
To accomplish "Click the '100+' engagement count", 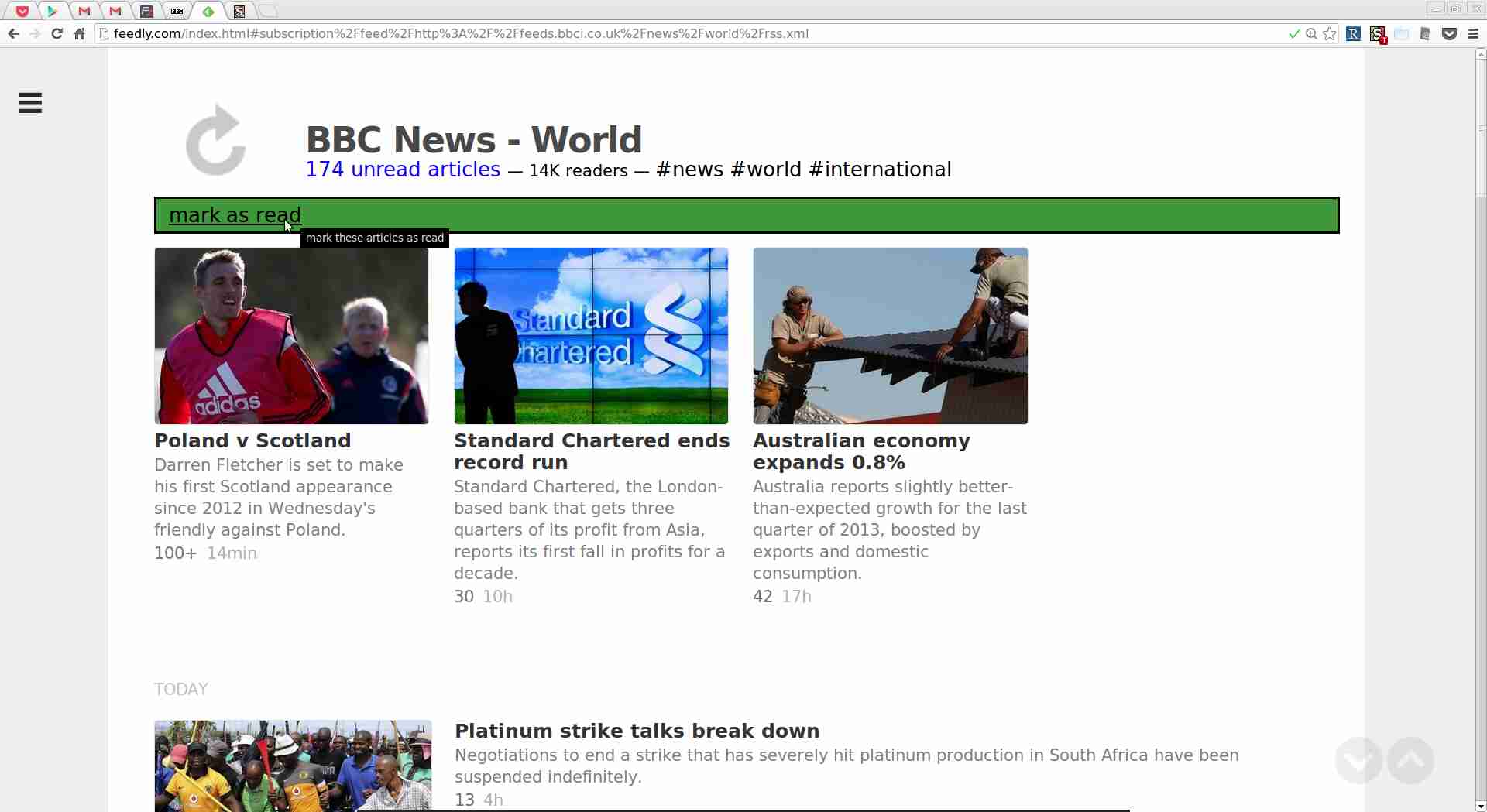I will tap(175, 553).
